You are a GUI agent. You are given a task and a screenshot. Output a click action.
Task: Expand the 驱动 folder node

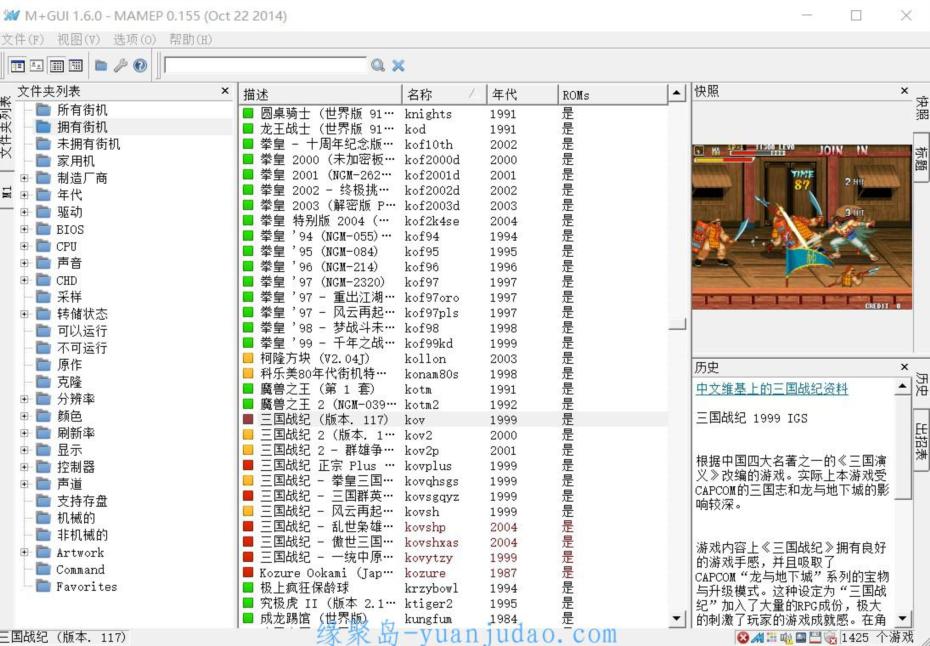24,212
